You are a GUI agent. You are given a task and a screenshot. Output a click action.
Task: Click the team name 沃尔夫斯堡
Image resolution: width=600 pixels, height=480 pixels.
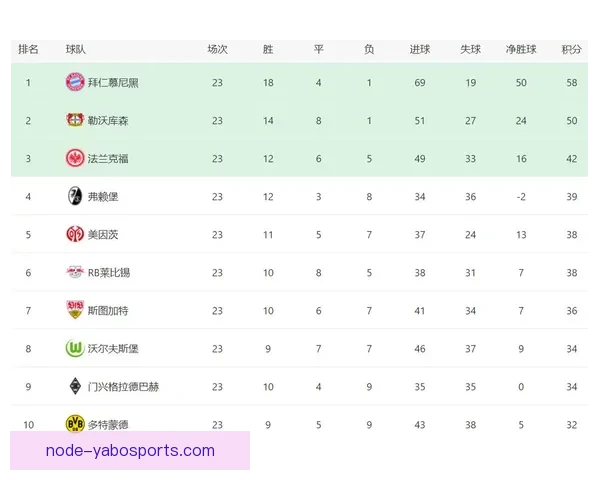[x=113, y=349]
